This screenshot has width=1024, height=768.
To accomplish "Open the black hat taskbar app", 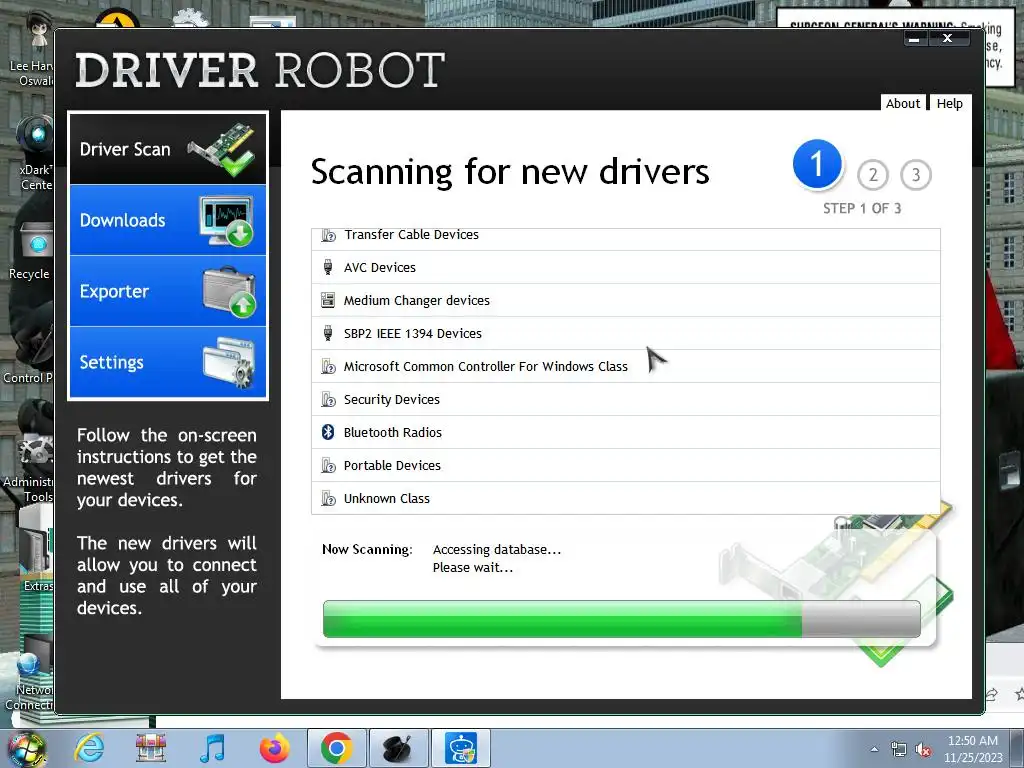I will 398,748.
